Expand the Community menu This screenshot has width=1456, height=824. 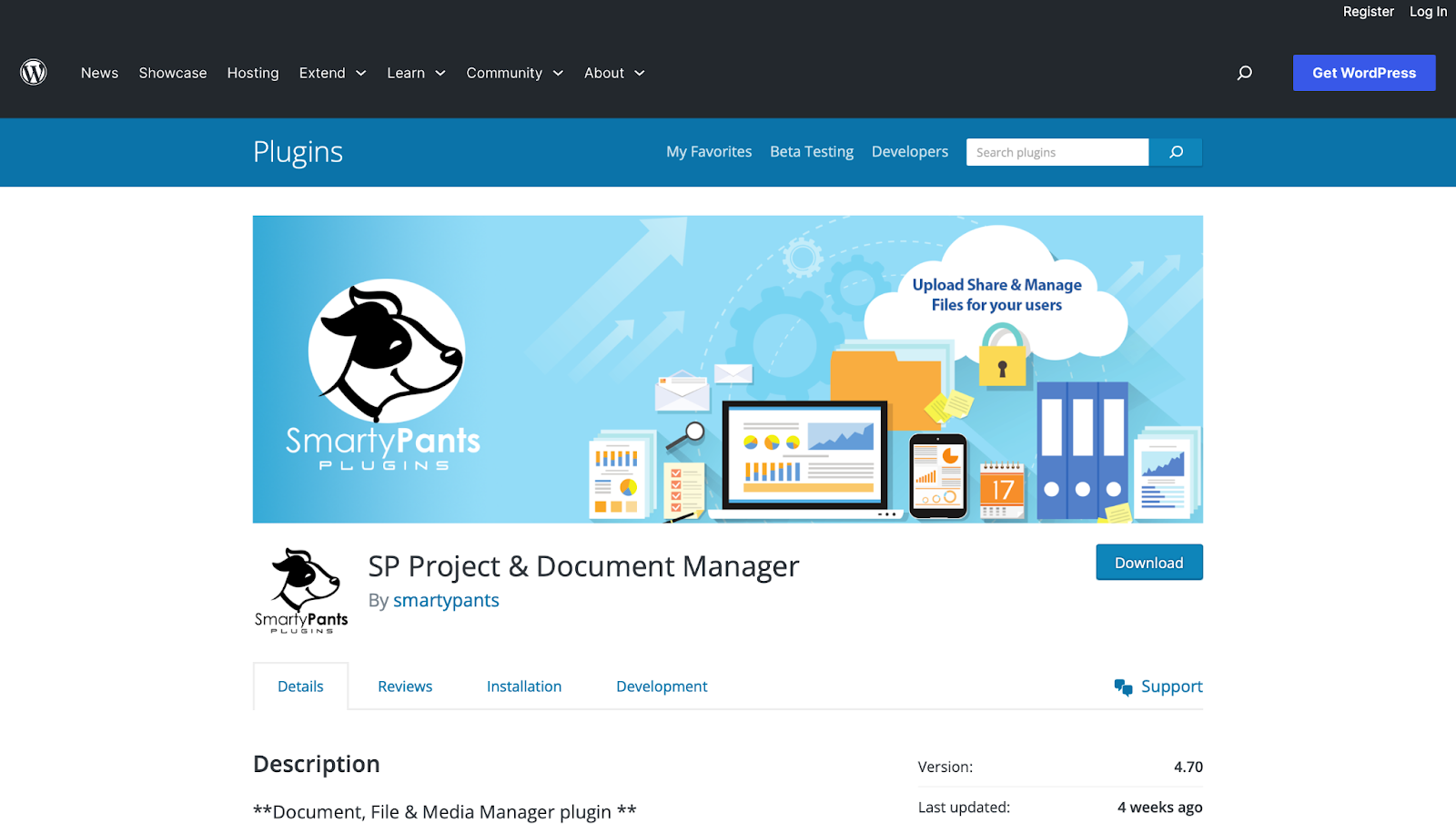click(x=514, y=73)
